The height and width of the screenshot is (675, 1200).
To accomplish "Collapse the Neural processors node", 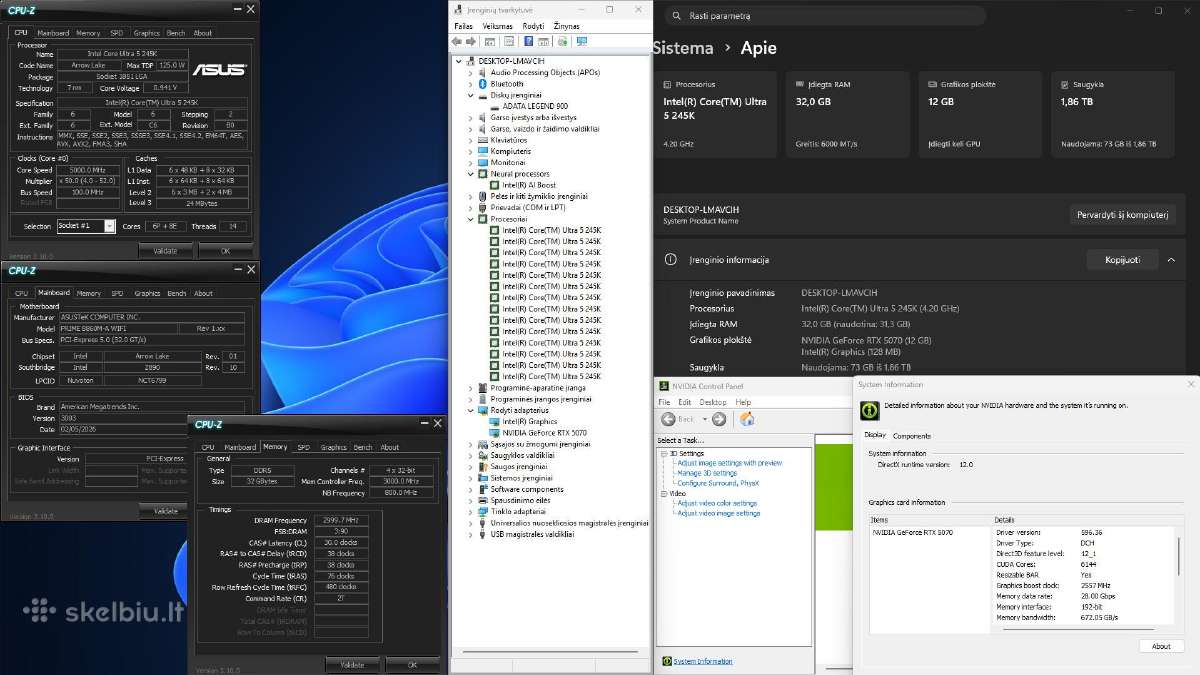I will tap(471, 174).
